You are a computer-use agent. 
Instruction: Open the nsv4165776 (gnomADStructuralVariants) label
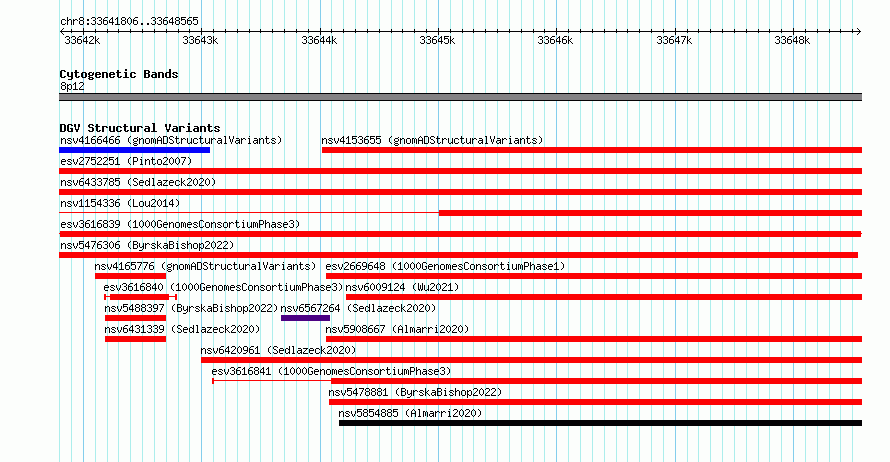tap(205, 266)
